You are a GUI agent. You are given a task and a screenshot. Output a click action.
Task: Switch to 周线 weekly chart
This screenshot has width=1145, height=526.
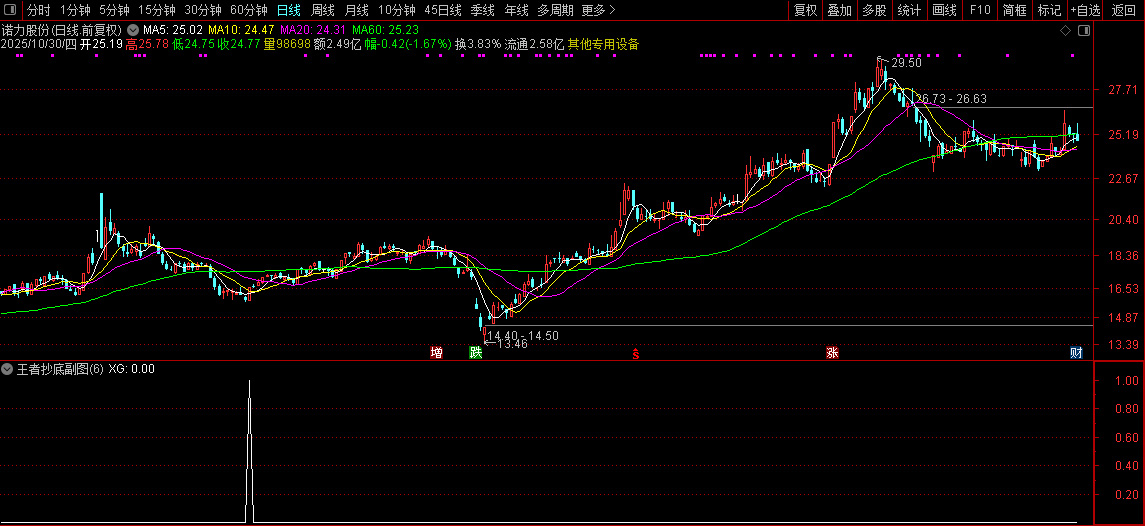tap(322, 10)
